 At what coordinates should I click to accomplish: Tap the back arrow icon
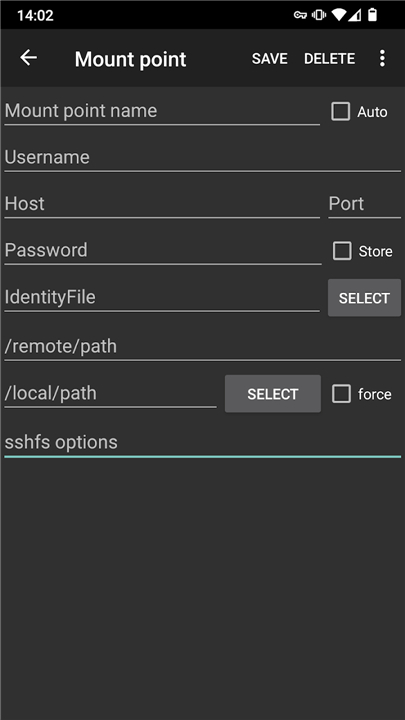point(28,58)
